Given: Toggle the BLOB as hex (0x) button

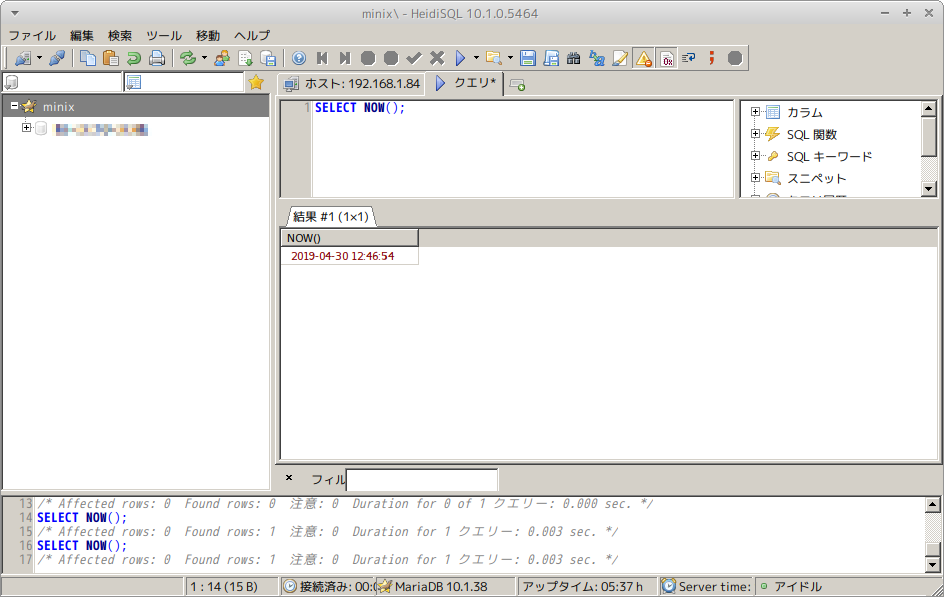Looking at the screenshot, I should [667, 58].
